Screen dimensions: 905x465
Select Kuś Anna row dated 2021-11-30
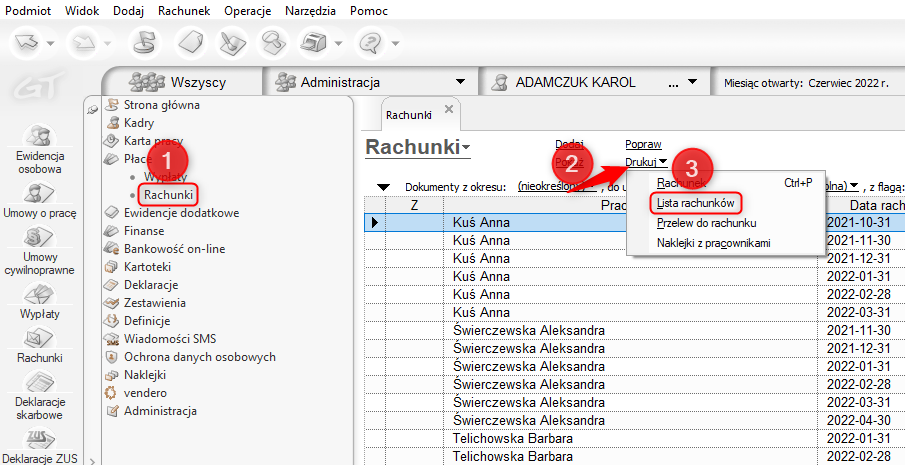tap(634, 241)
